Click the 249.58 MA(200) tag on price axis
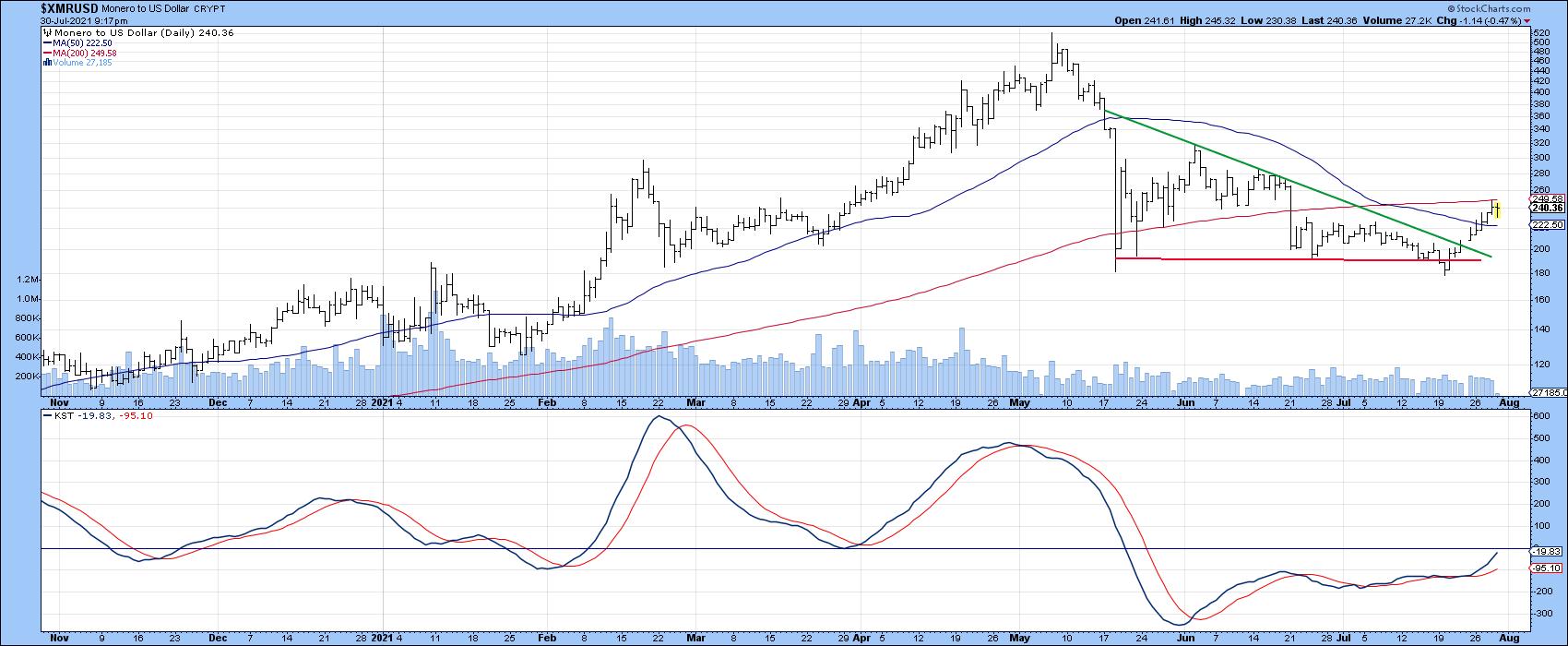Screen dimensions: 1568x646 (1546, 198)
